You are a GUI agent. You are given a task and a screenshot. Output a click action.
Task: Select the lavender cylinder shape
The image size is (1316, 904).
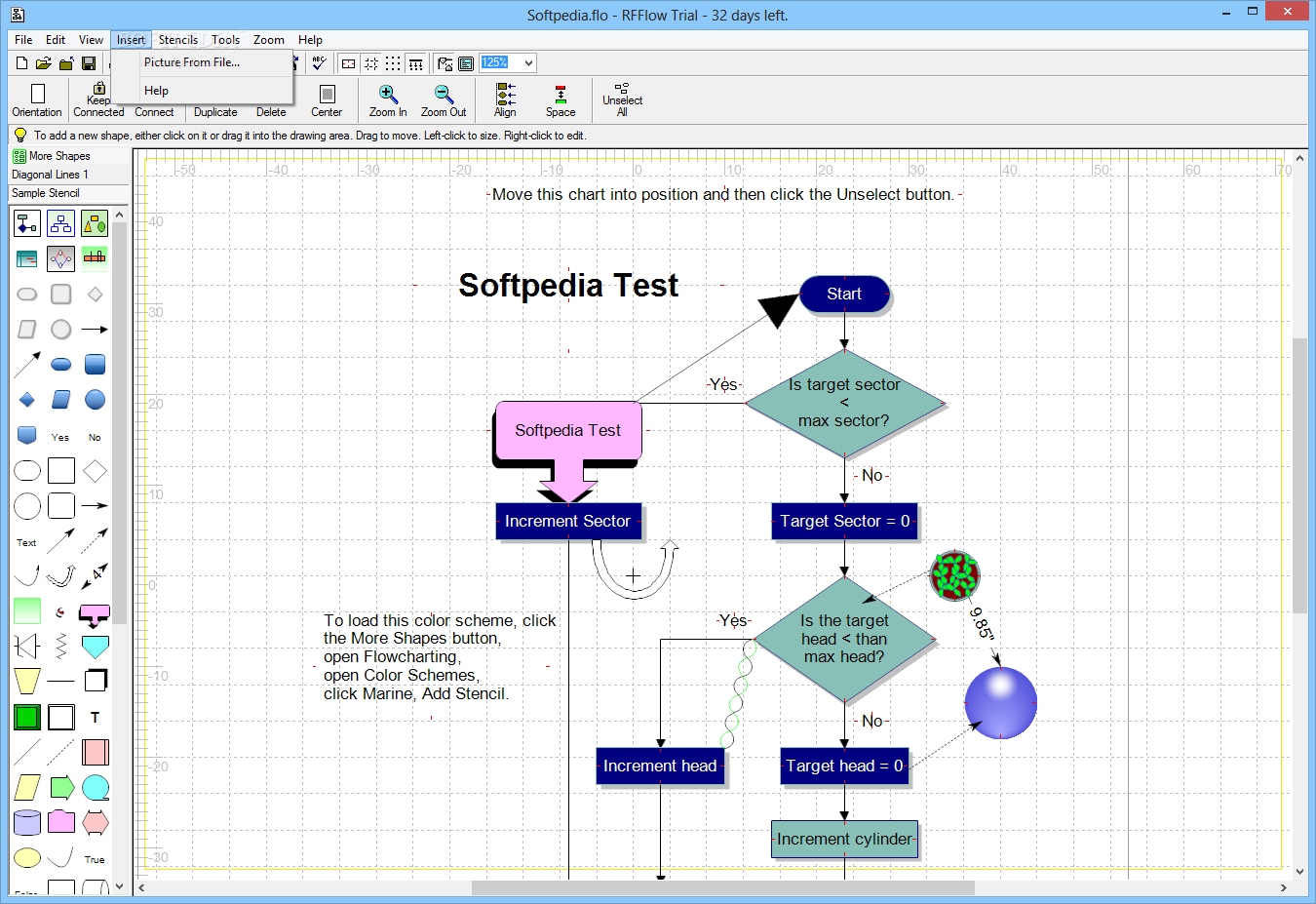pyautogui.click(x=27, y=822)
